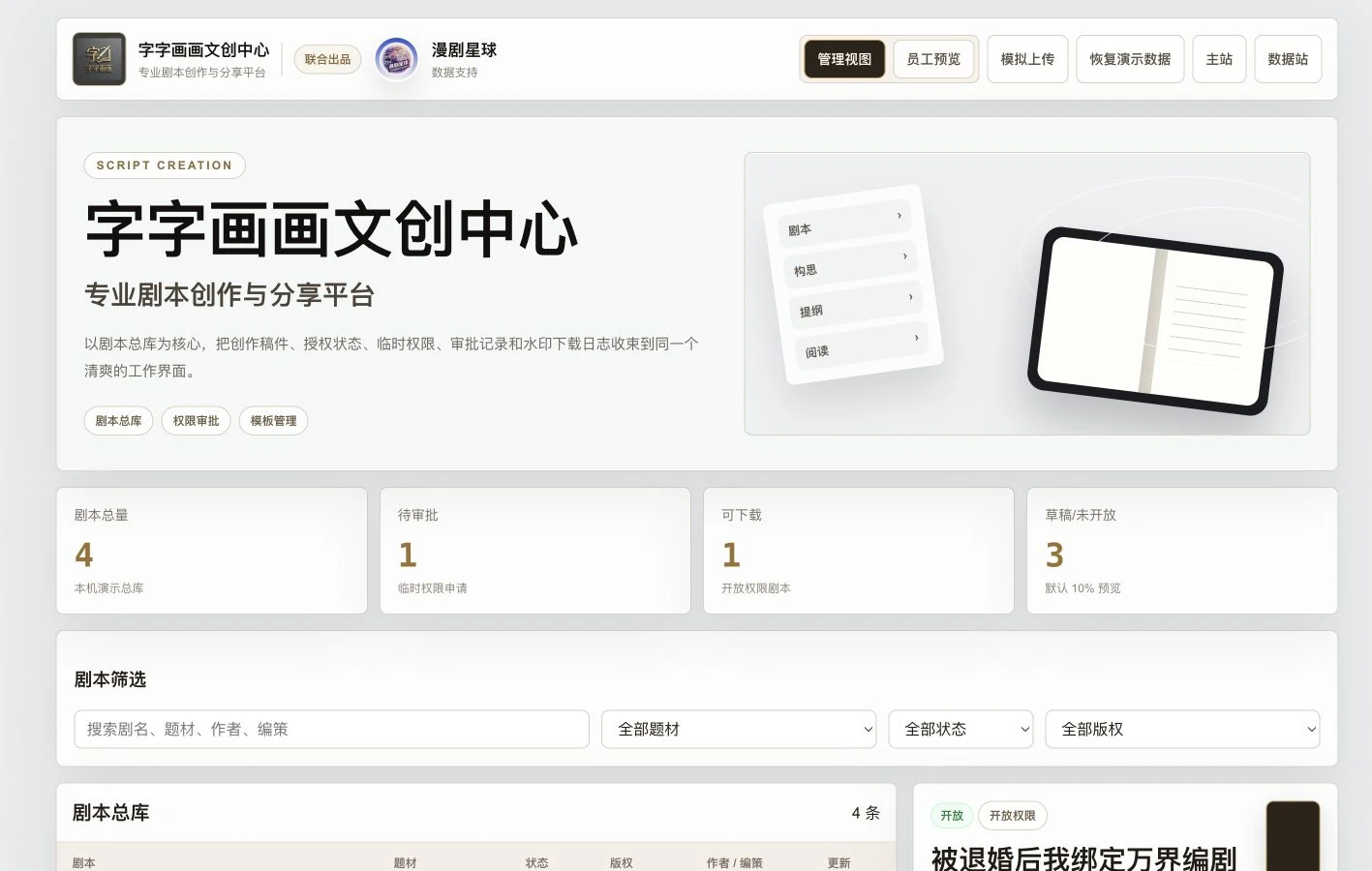1372x871 pixels.
Task: Click the 构思 row in illustration card
Action: coord(850,264)
